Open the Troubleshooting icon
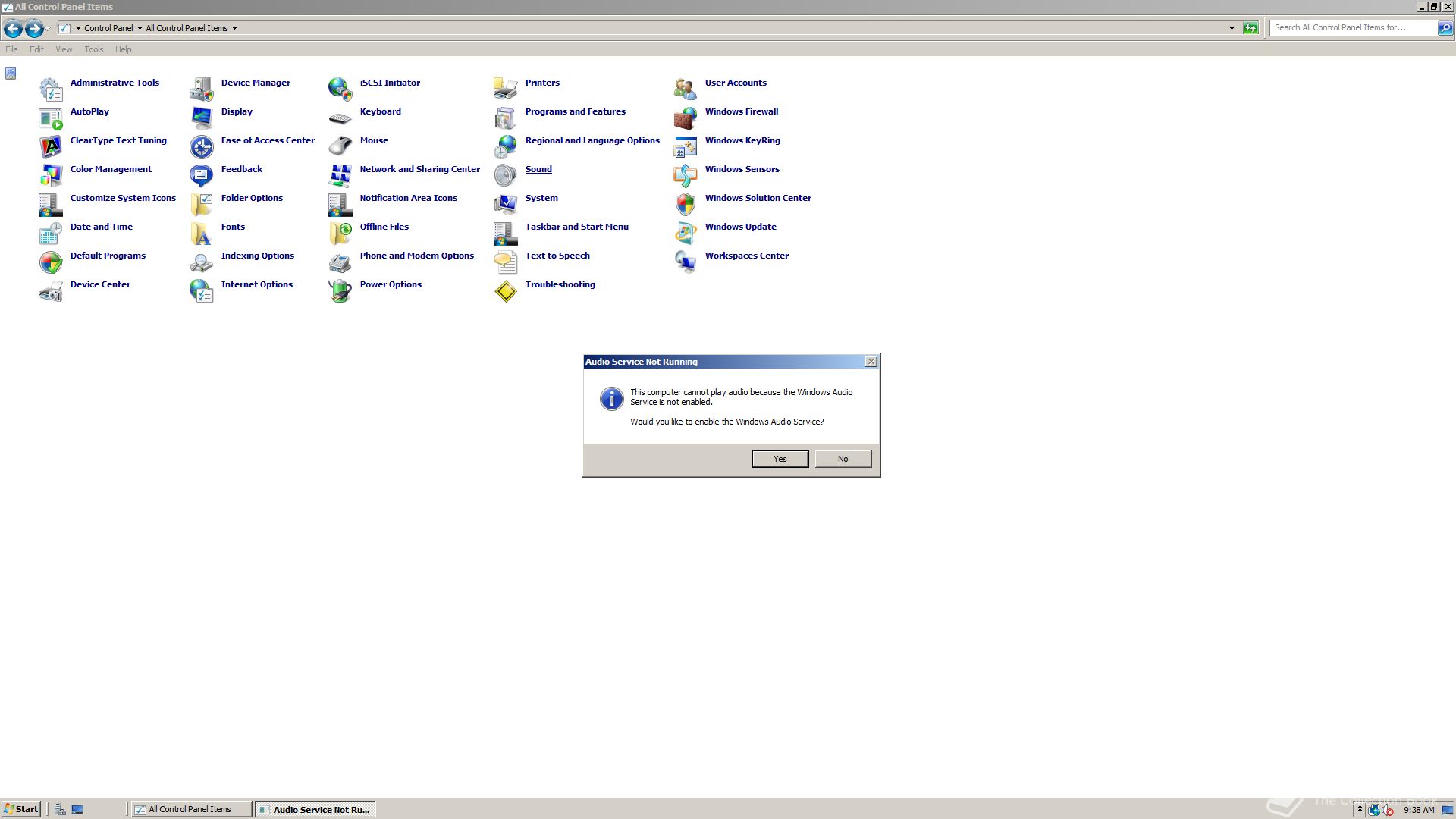Viewport: 1456px width, 819px height. coord(506,290)
